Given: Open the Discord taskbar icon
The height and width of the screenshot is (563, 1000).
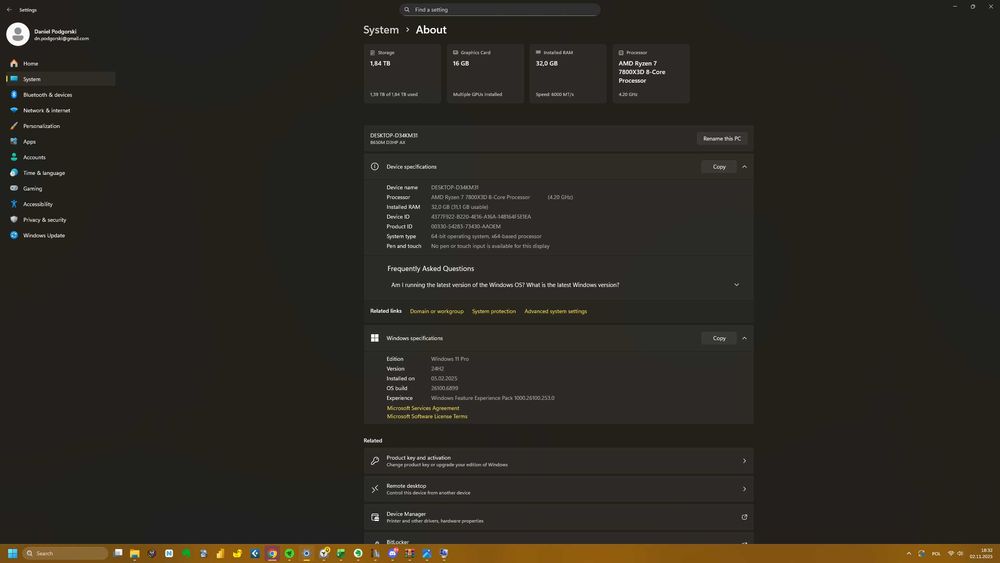Looking at the screenshot, I should (393, 553).
